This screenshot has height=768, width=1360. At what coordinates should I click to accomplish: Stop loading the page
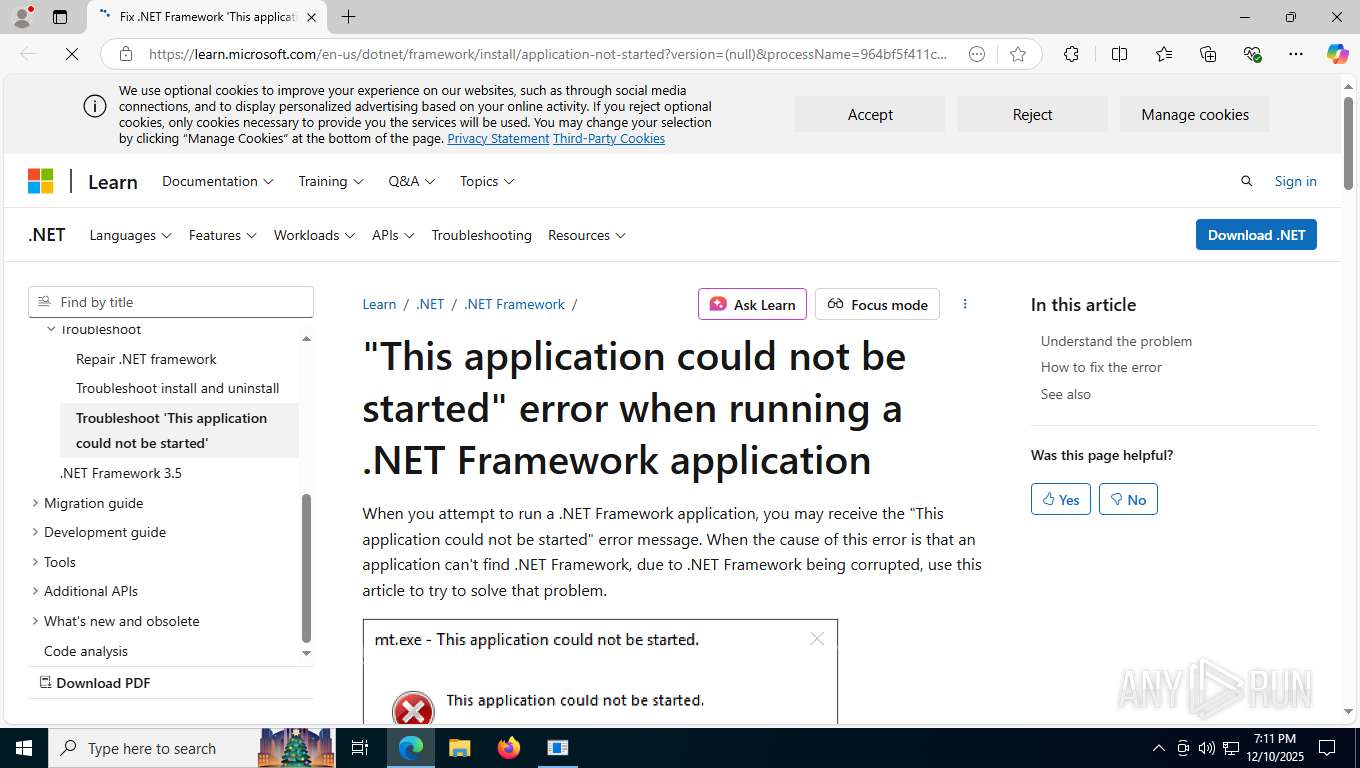pos(72,54)
